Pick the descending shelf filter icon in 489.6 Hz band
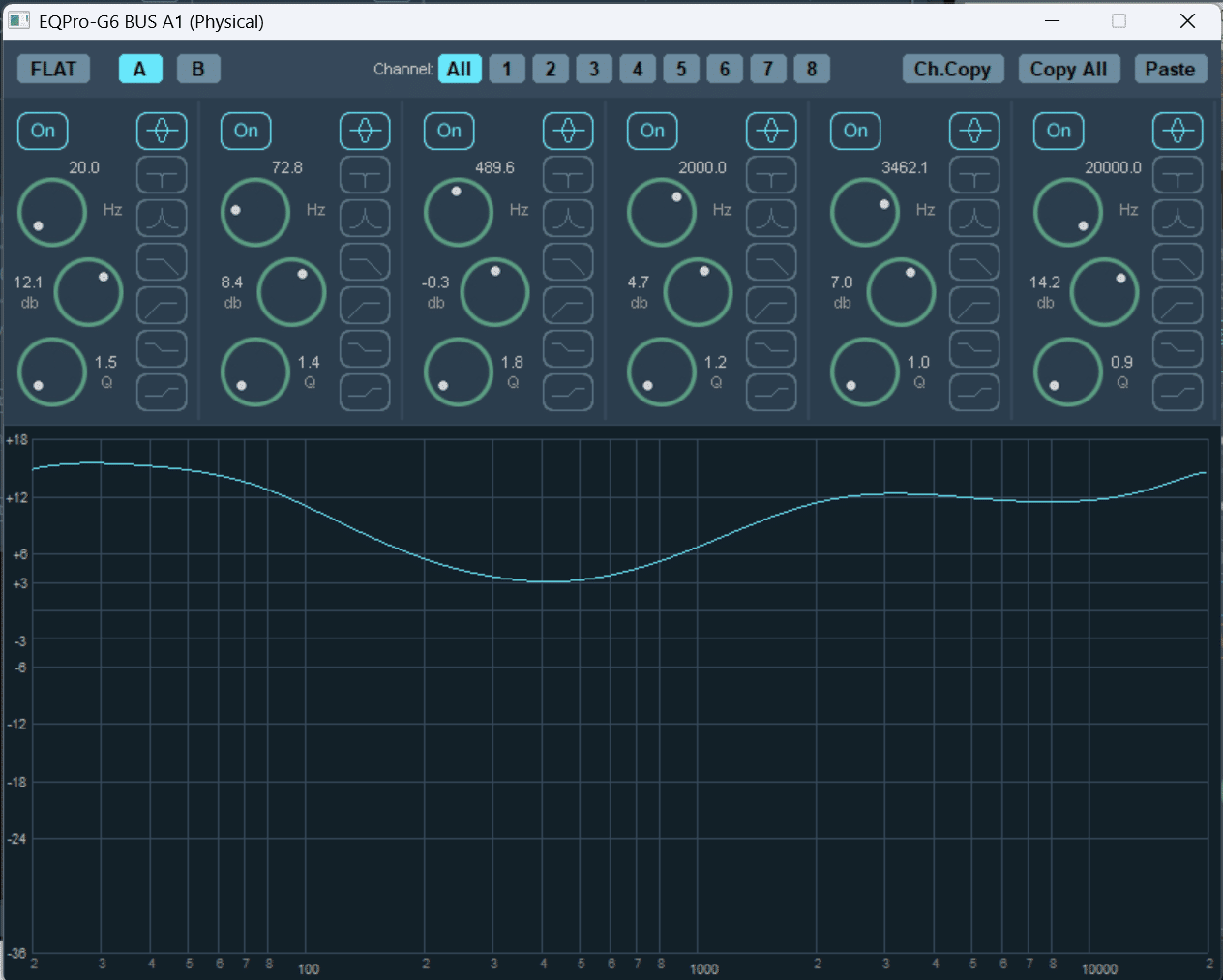1223x980 pixels. tap(568, 349)
